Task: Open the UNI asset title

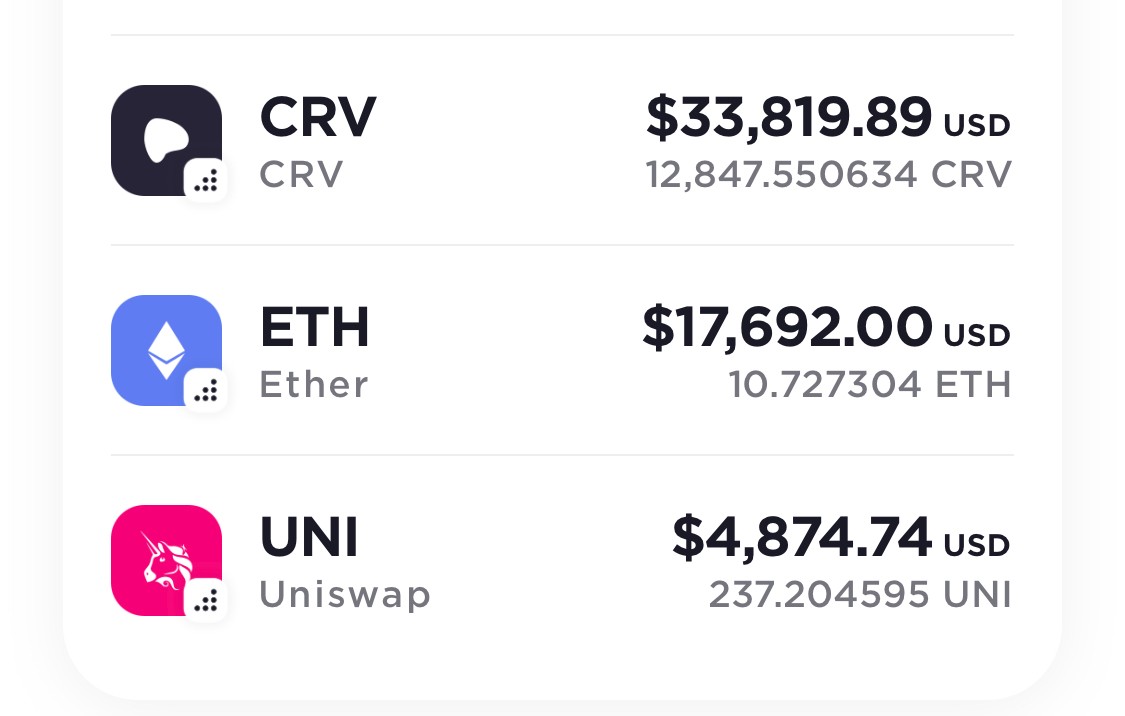Action: (309, 537)
